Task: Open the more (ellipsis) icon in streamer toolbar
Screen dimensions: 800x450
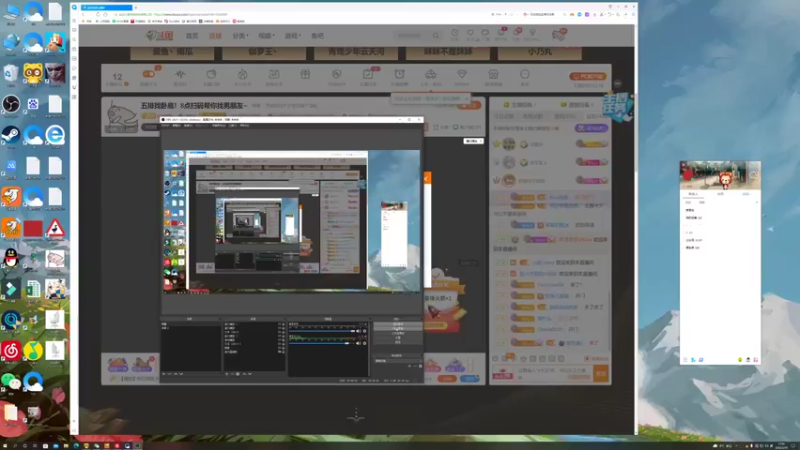Action: [524, 74]
